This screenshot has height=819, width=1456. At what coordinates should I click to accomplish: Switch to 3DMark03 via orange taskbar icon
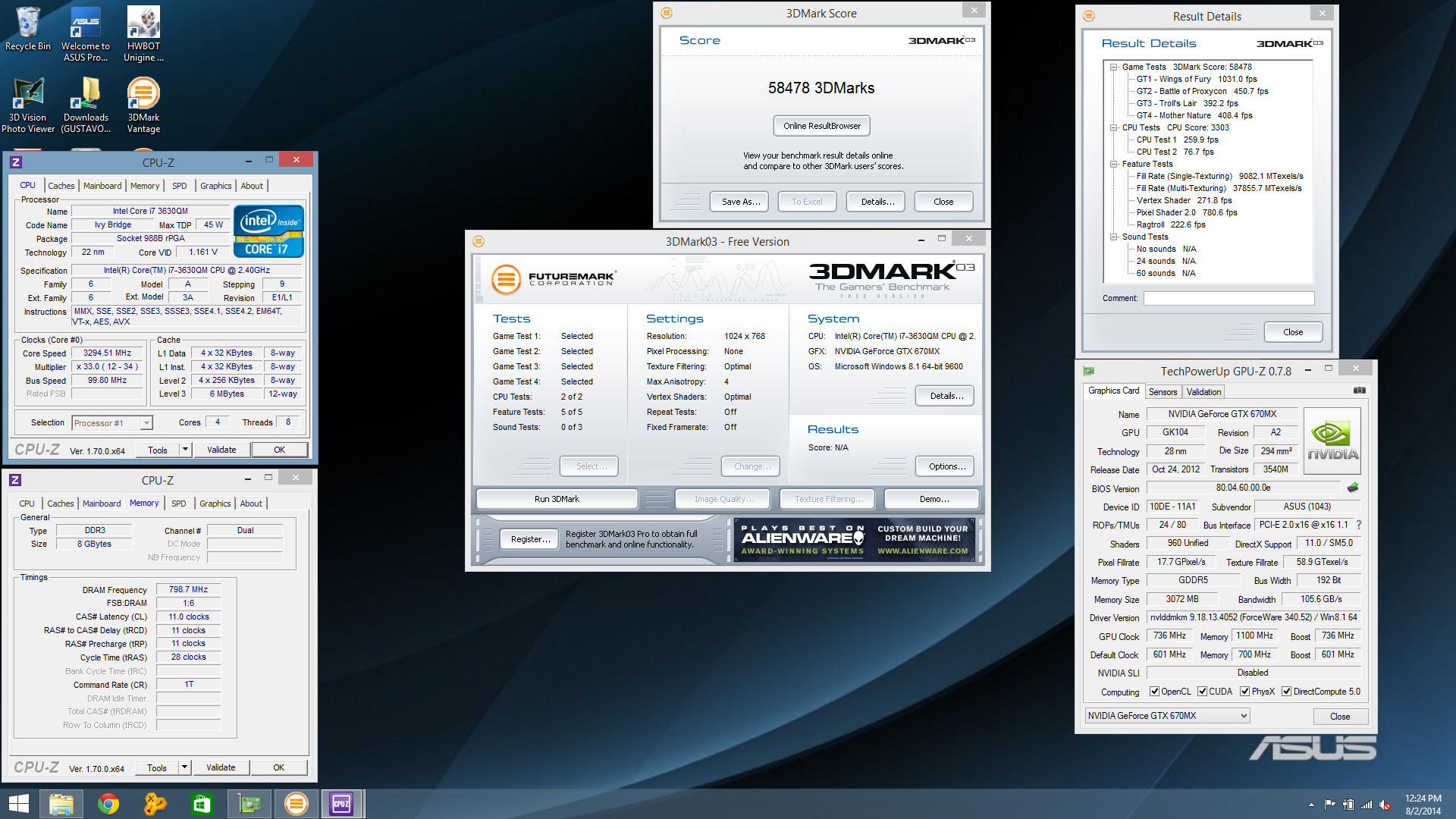tap(296, 804)
